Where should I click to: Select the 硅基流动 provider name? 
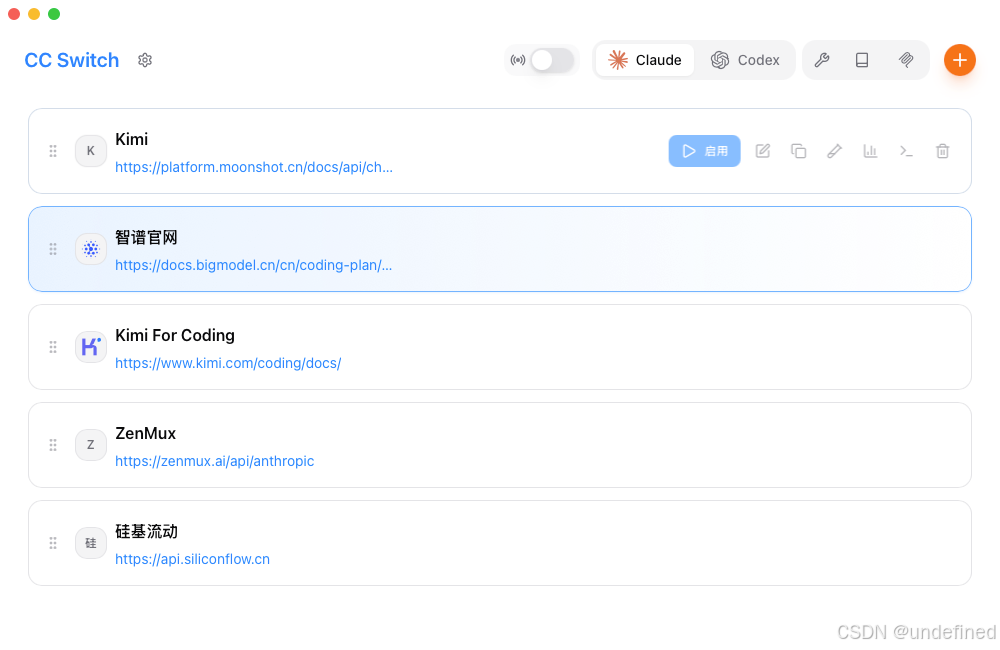pyautogui.click(x=146, y=531)
